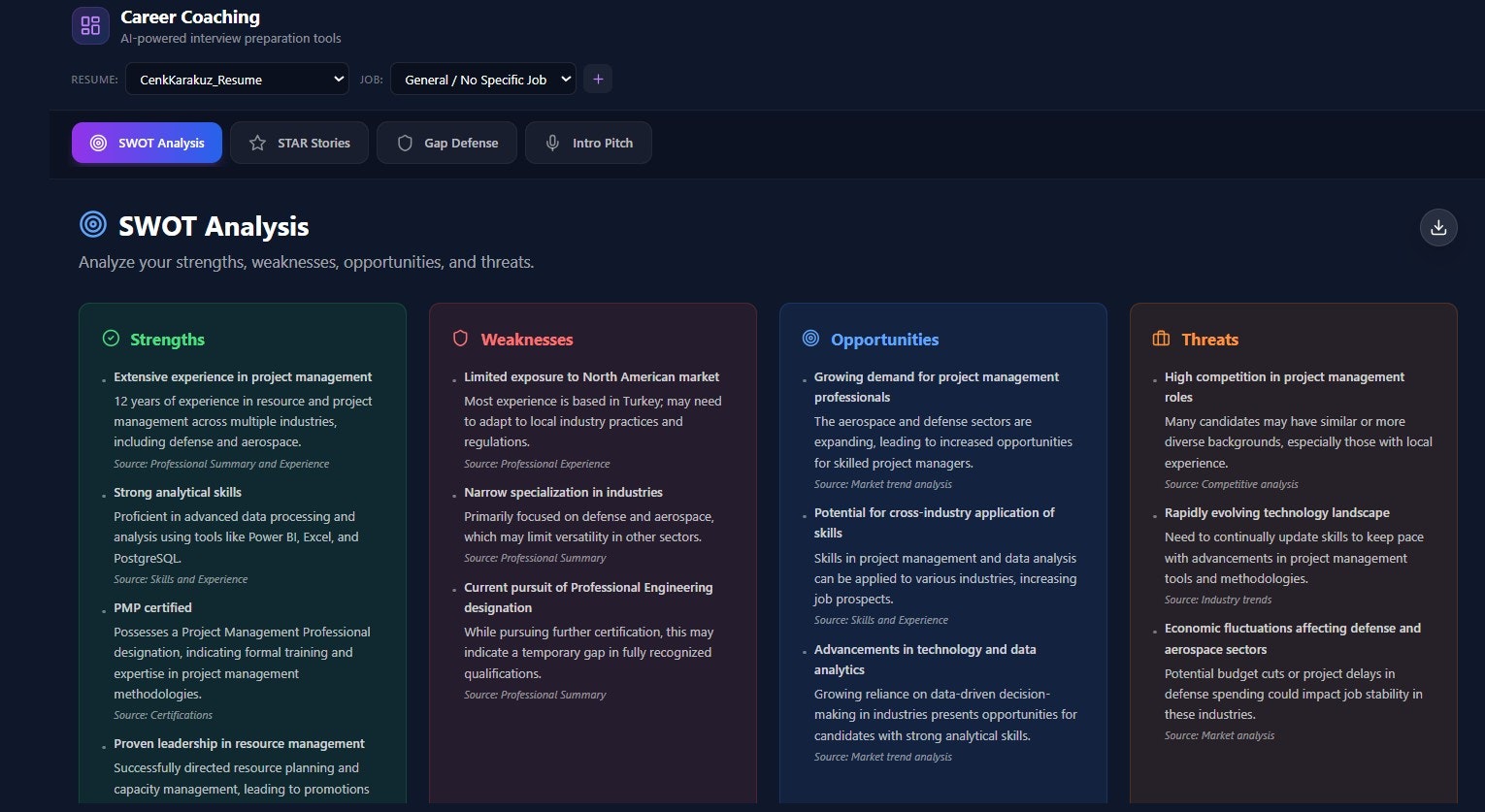The height and width of the screenshot is (812, 1485).
Task: Select 'Proven leadership in resource management' item
Action: (239, 743)
